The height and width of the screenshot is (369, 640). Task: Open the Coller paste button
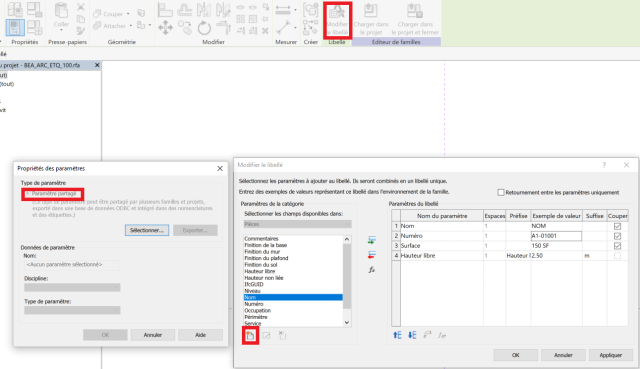pos(61,16)
